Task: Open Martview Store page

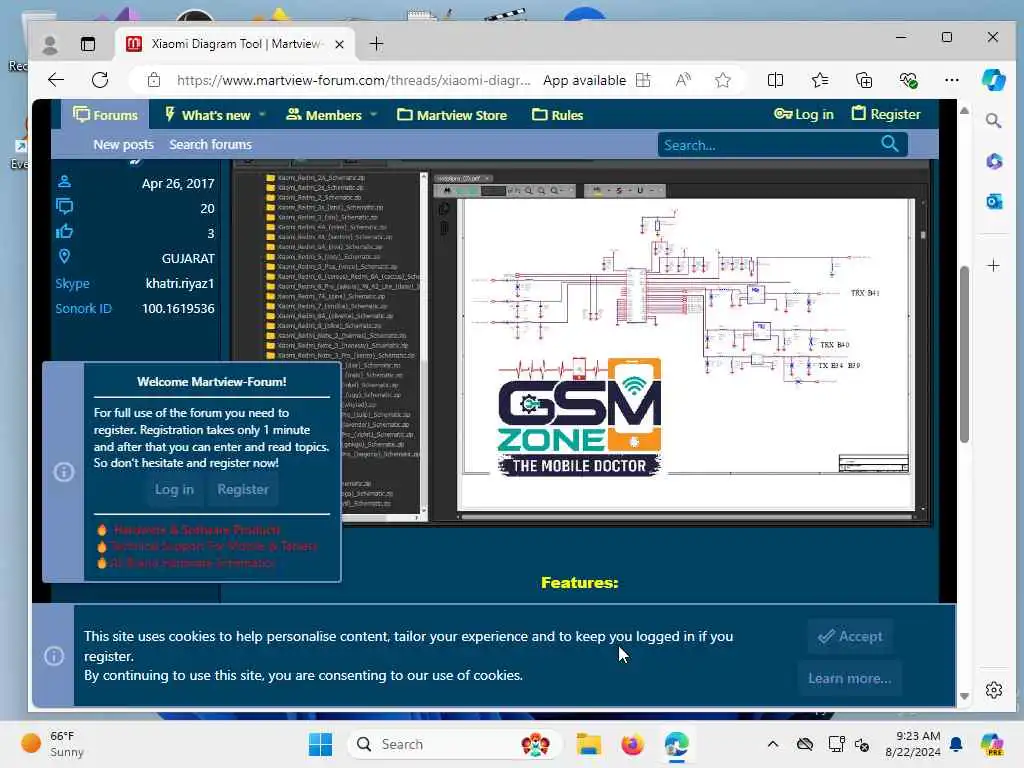Action: tap(452, 115)
